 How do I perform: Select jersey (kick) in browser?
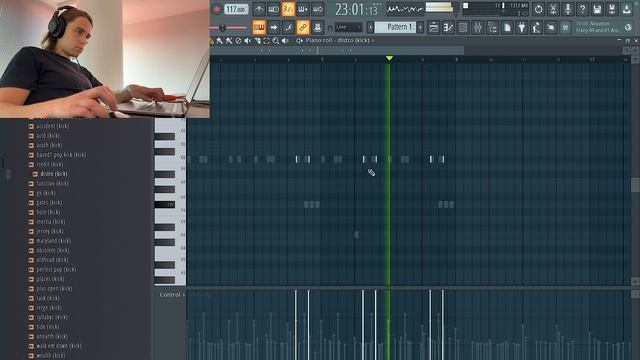51,231
